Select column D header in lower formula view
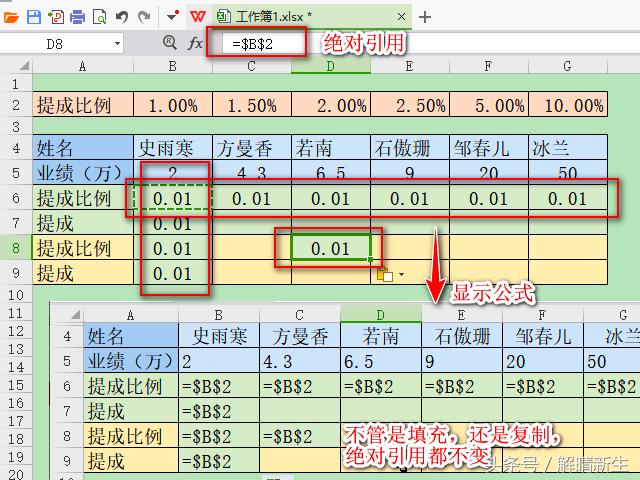This screenshot has height=480, width=640. tap(380, 315)
